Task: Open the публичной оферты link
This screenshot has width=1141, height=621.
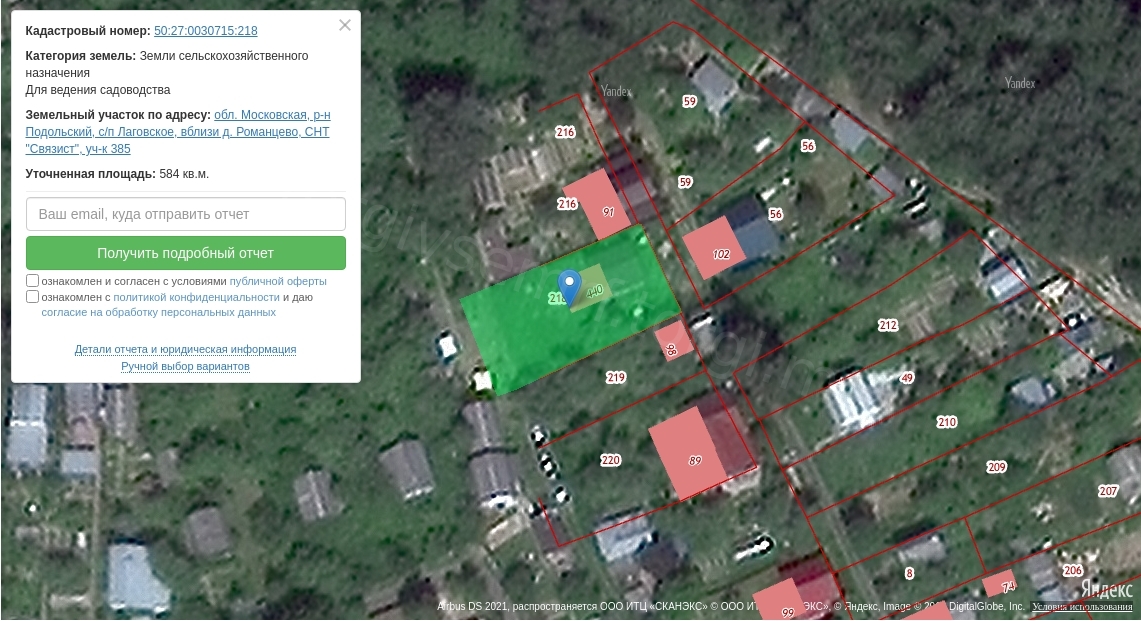Action: click(278, 281)
